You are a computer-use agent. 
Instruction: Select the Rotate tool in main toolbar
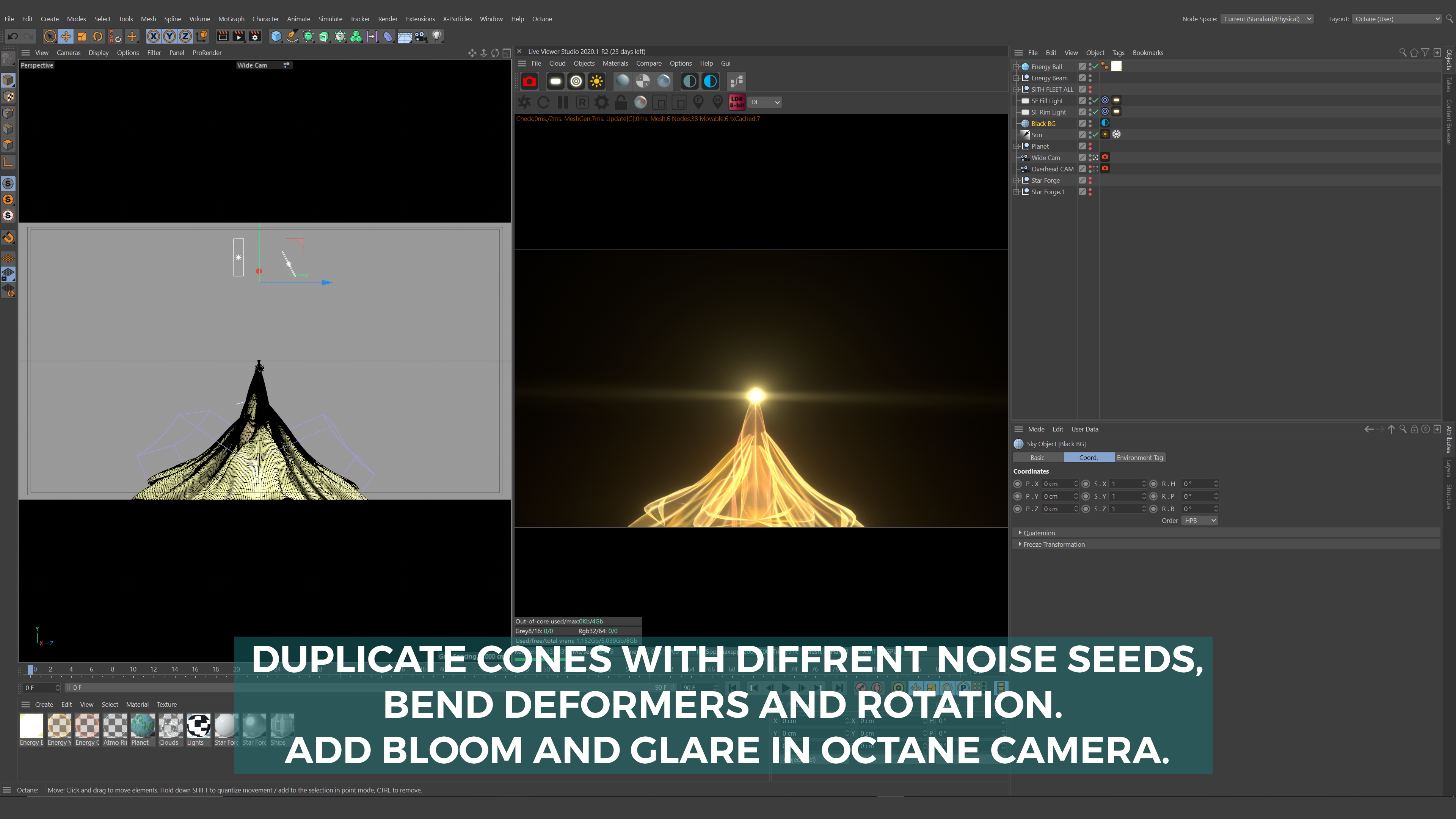pyautogui.click(x=98, y=37)
